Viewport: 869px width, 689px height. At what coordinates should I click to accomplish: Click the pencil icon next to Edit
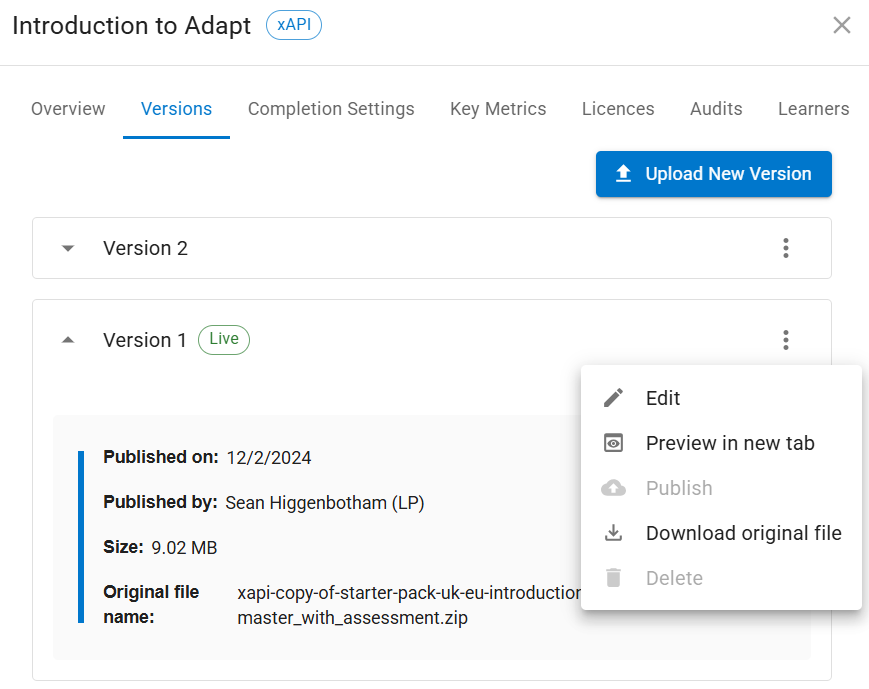point(614,398)
